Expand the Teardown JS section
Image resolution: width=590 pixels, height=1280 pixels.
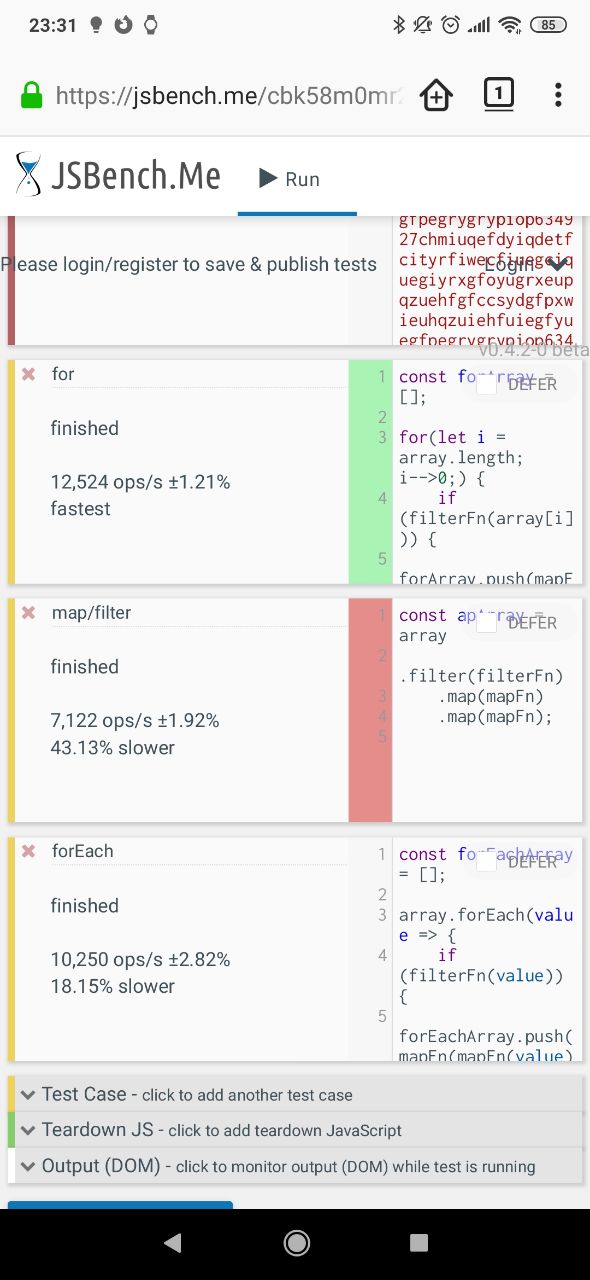(x=295, y=1130)
